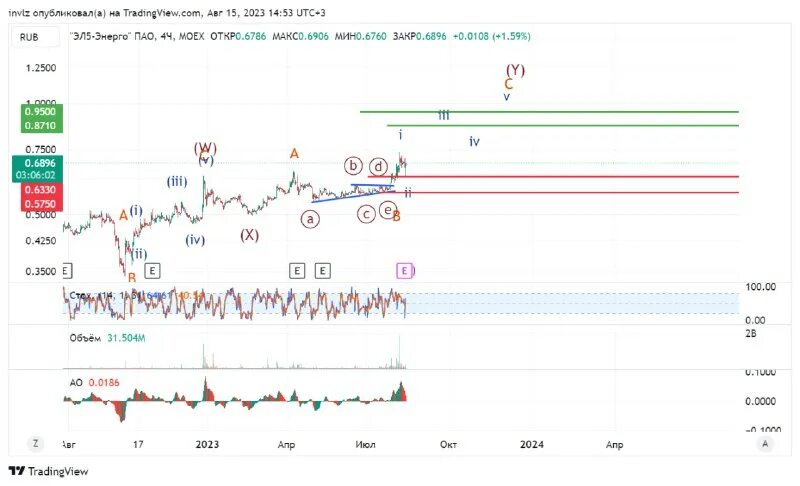Click the +0.0108 (+1.59%) change value
The width and height of the screenshot is (800, 486).
click(491, 37)
